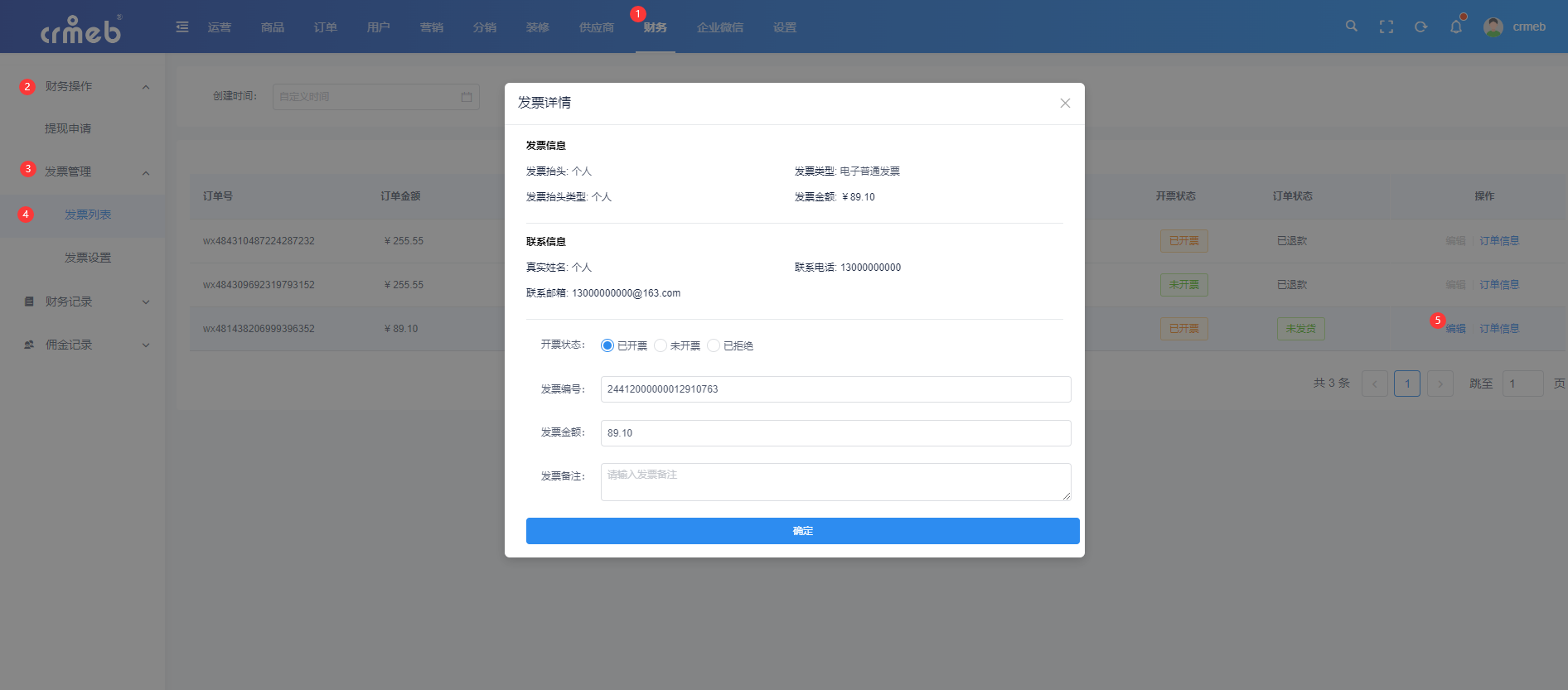Close the 发票详情 dialog

pyautogui.click(x=1065, y=103)
